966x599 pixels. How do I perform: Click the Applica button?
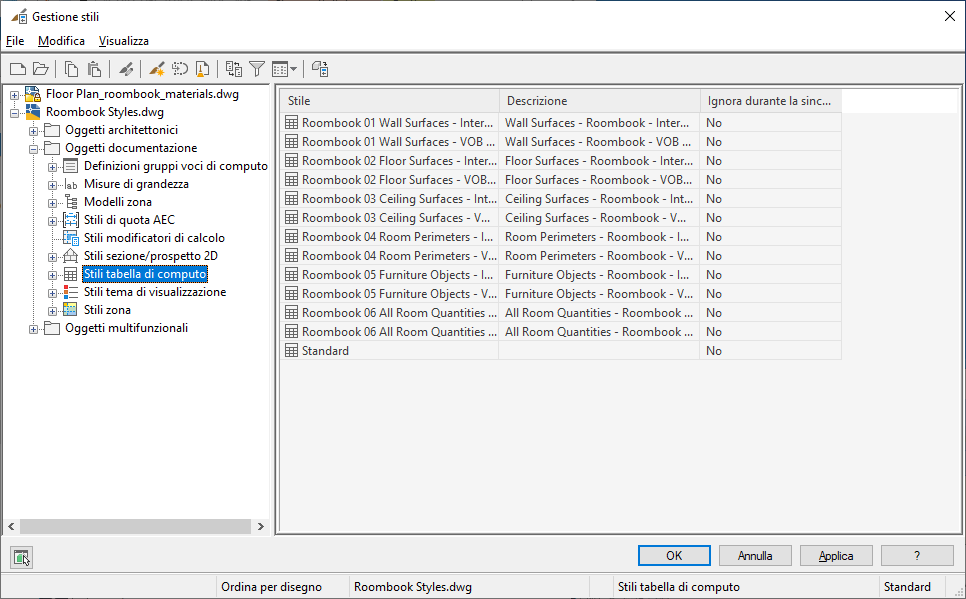coord(836,555)
